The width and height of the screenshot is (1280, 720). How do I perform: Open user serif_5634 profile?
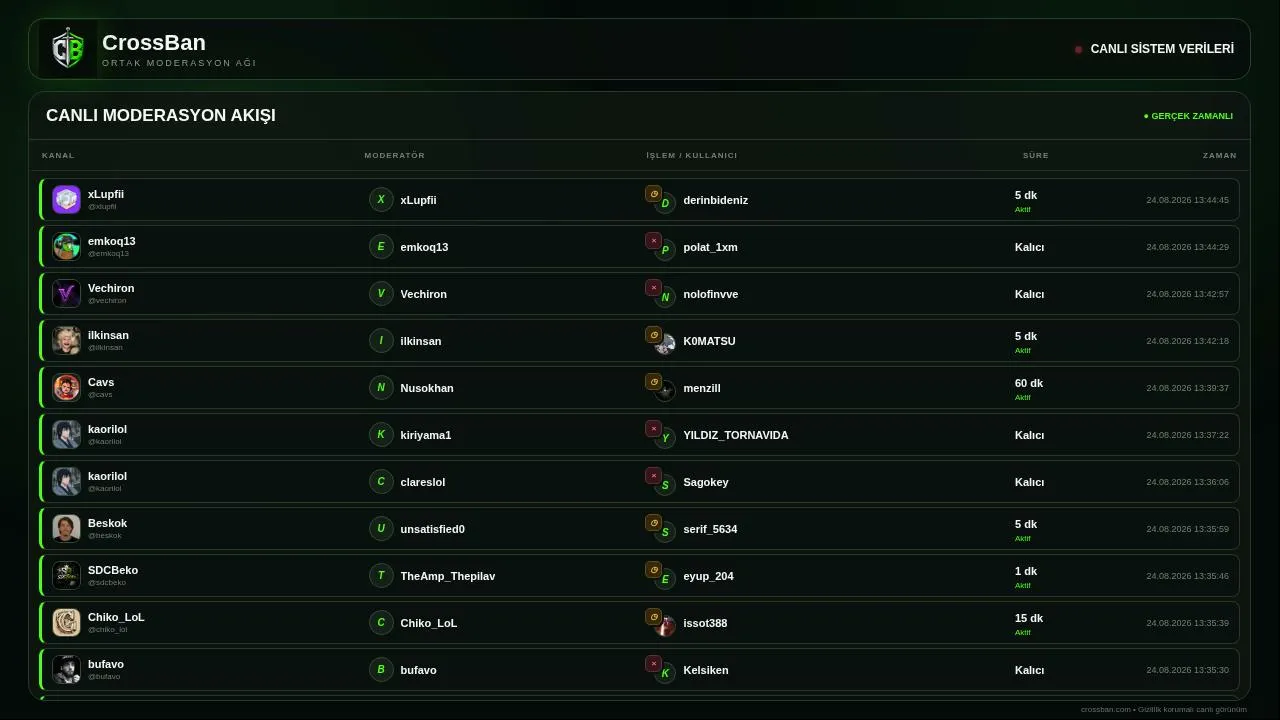point(710,529)
